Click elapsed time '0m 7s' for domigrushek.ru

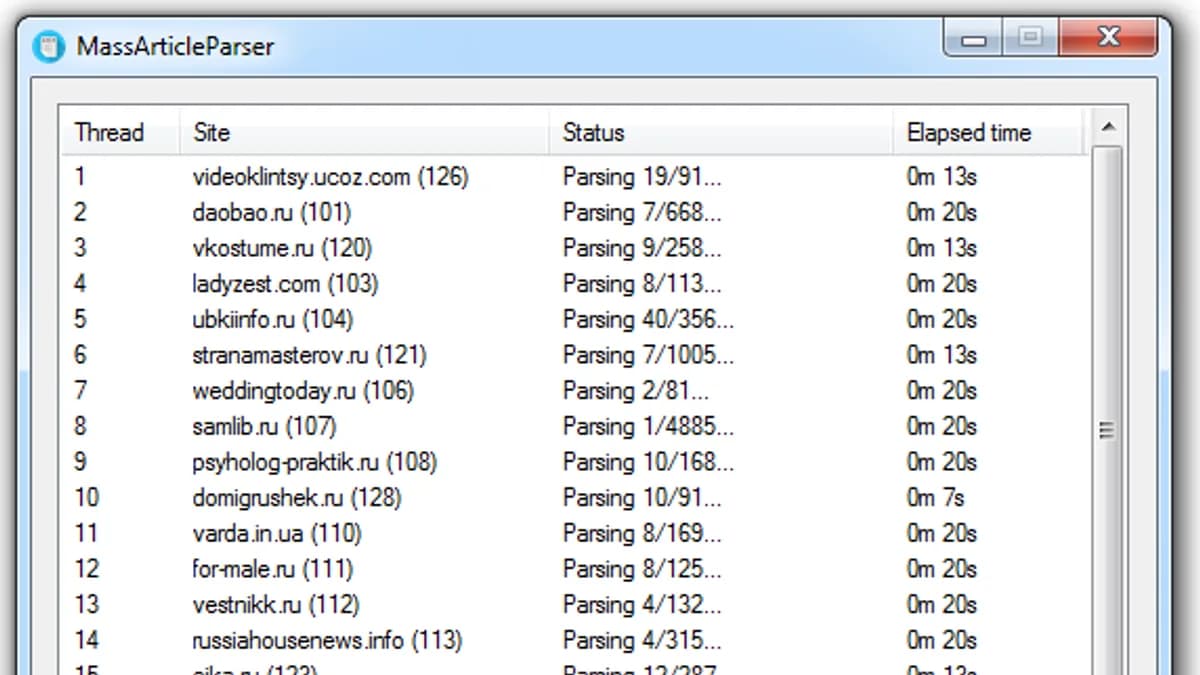tap(936, 498)
